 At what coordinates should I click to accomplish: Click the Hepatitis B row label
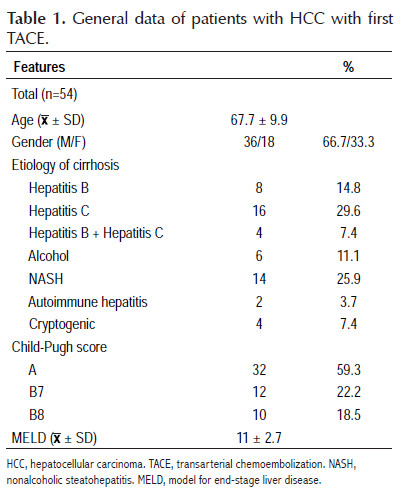coord(59,188)
